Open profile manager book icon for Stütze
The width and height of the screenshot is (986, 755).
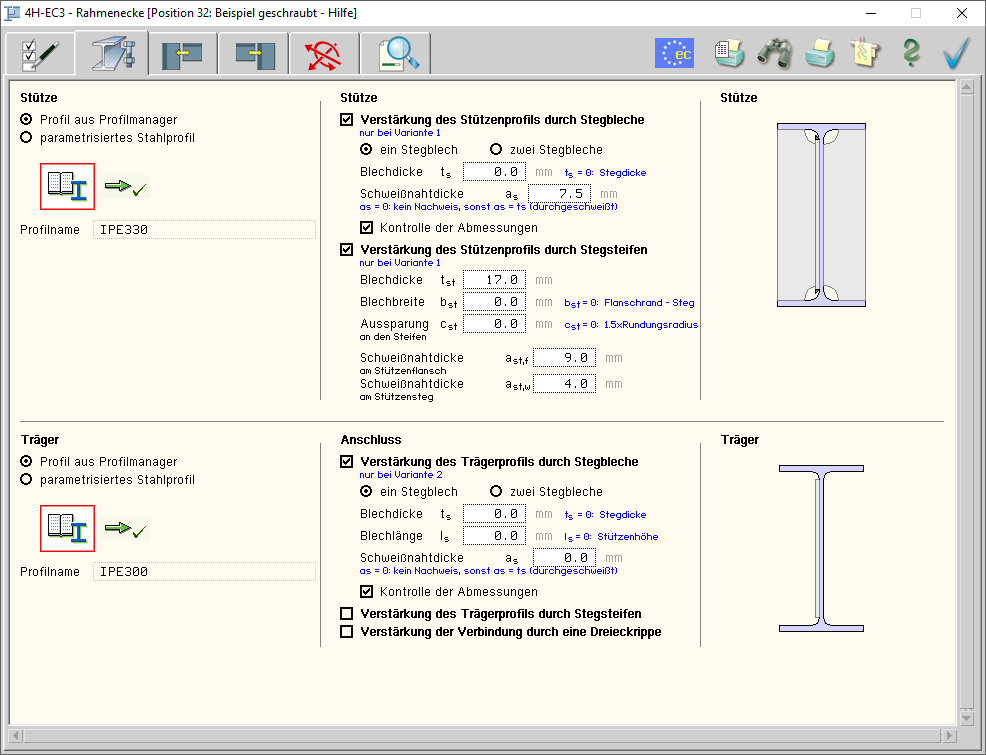(x=68, y=186)
